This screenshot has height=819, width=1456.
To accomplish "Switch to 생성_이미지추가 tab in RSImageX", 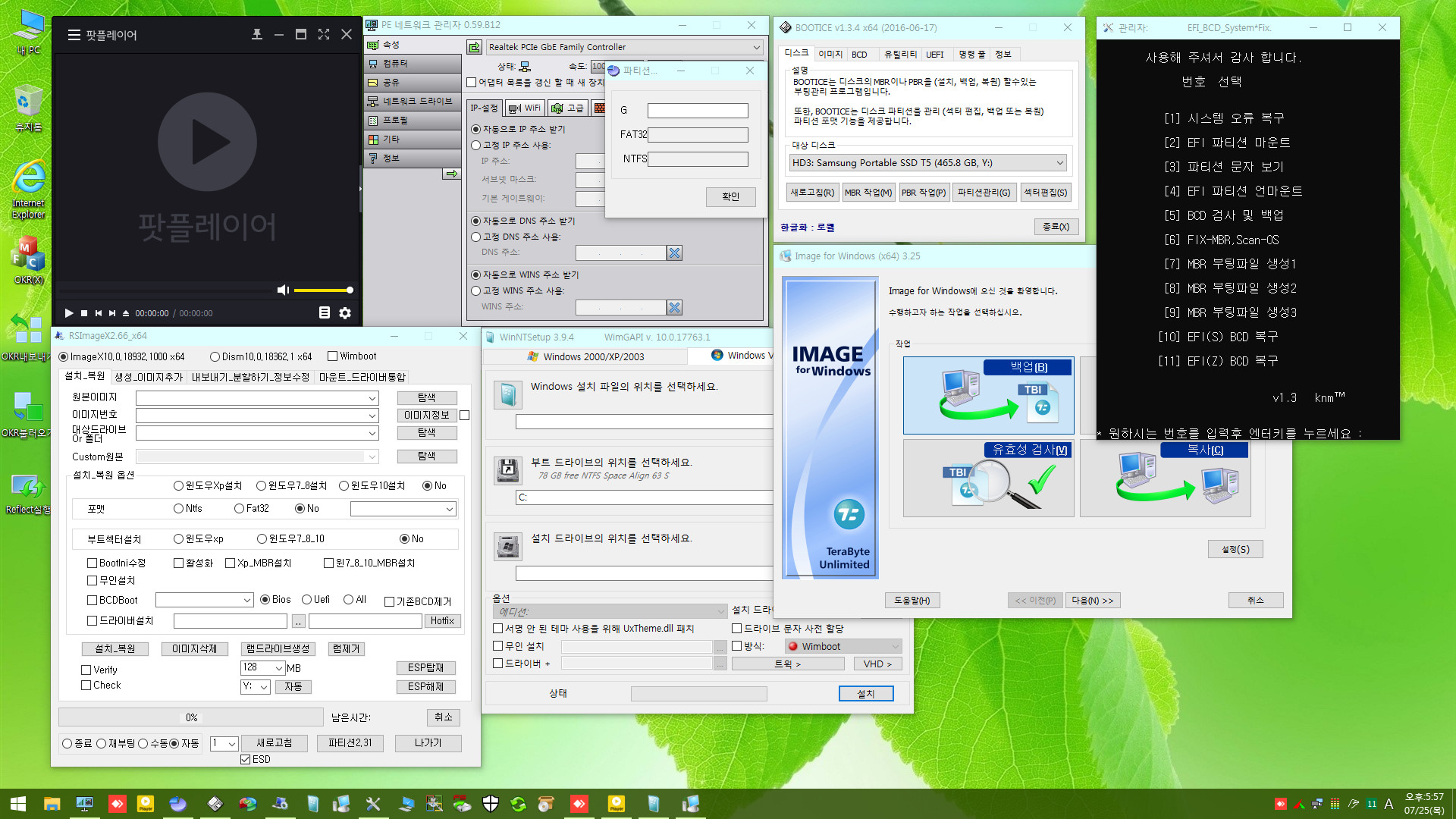I will click(x=149, y=377).
